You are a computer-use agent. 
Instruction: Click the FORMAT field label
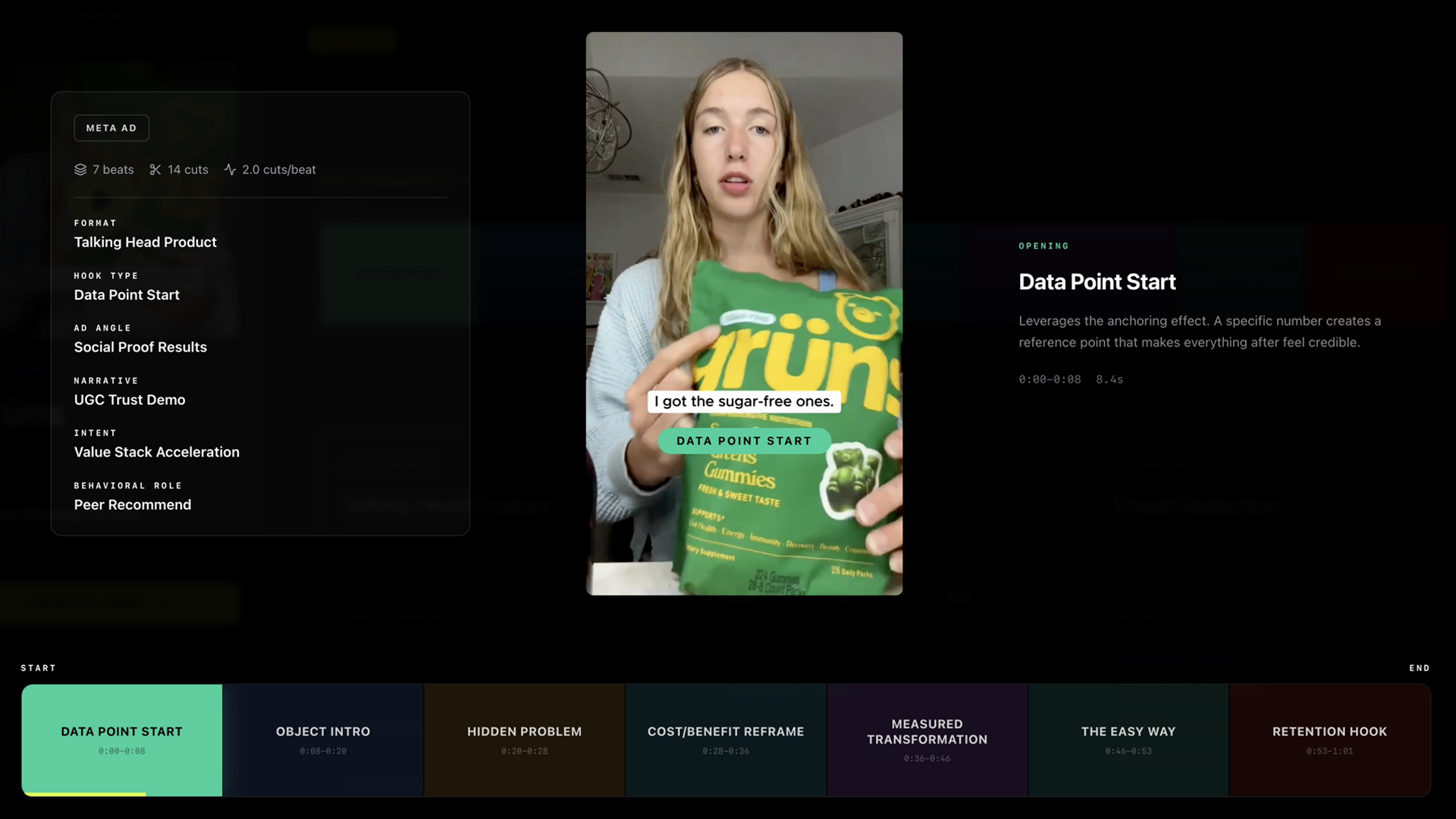click(96, 223)
